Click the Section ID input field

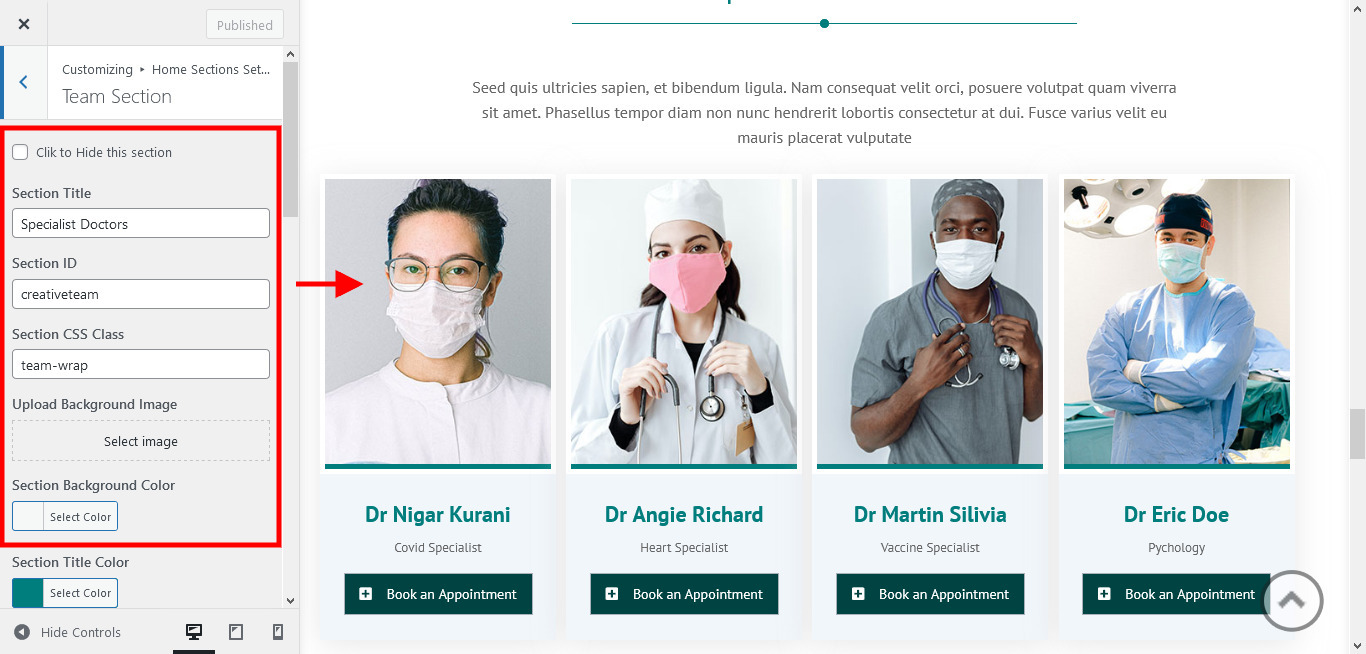point(141,294)
